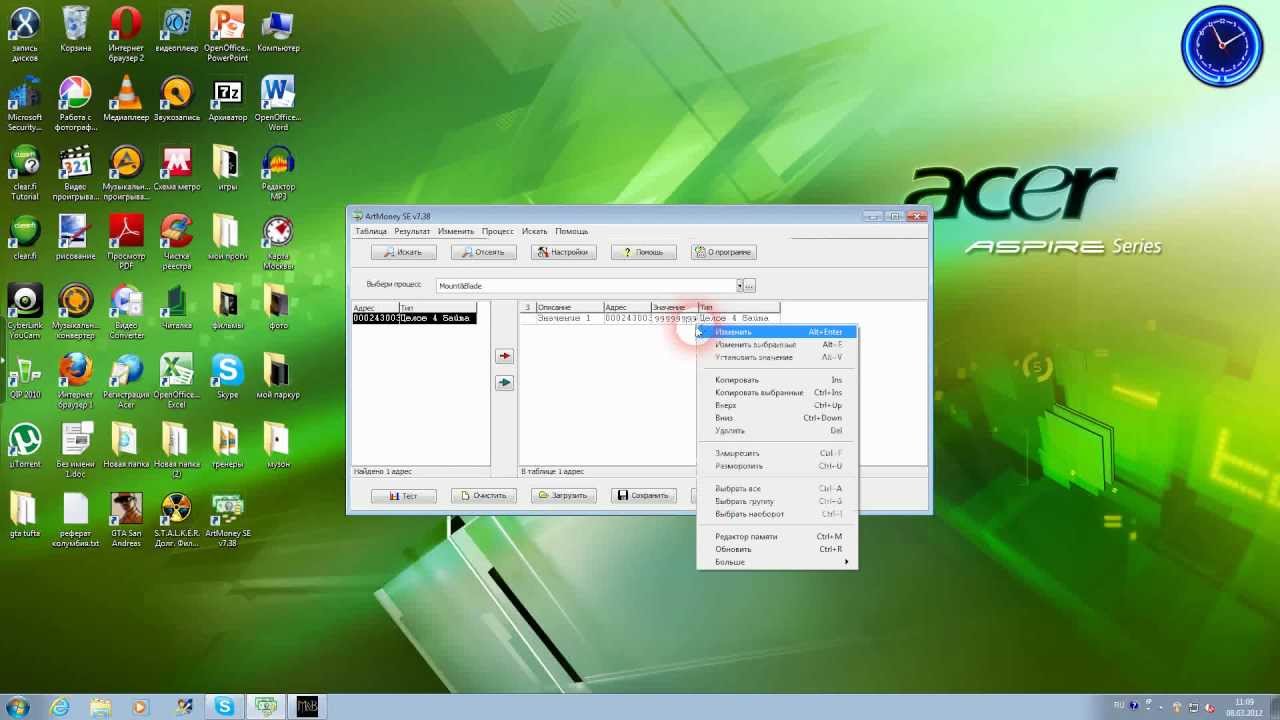Open the S.T.A.L.K.E.R. desktop icon

pos(177,519)
